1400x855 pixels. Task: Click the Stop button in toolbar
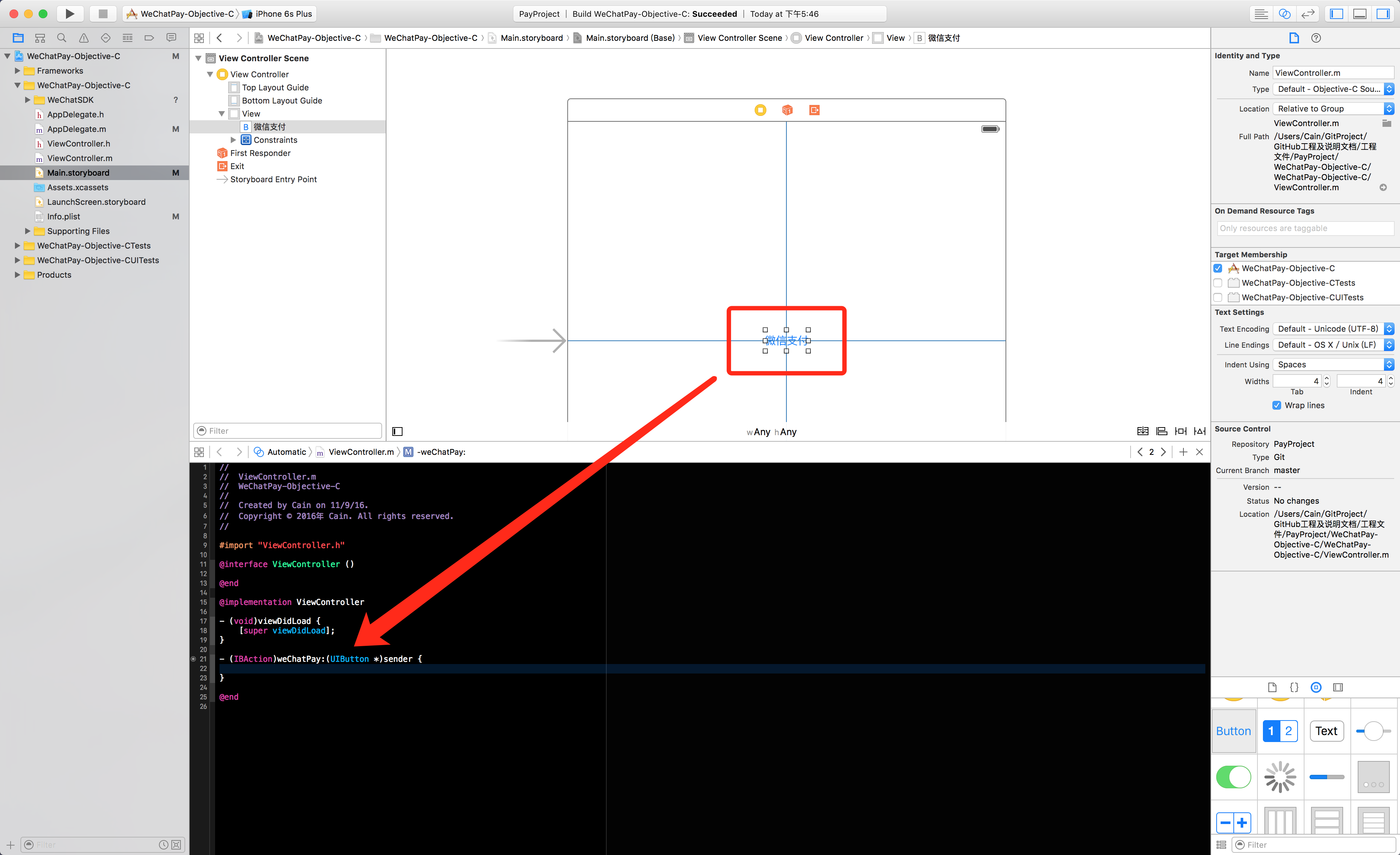point(103,13)
